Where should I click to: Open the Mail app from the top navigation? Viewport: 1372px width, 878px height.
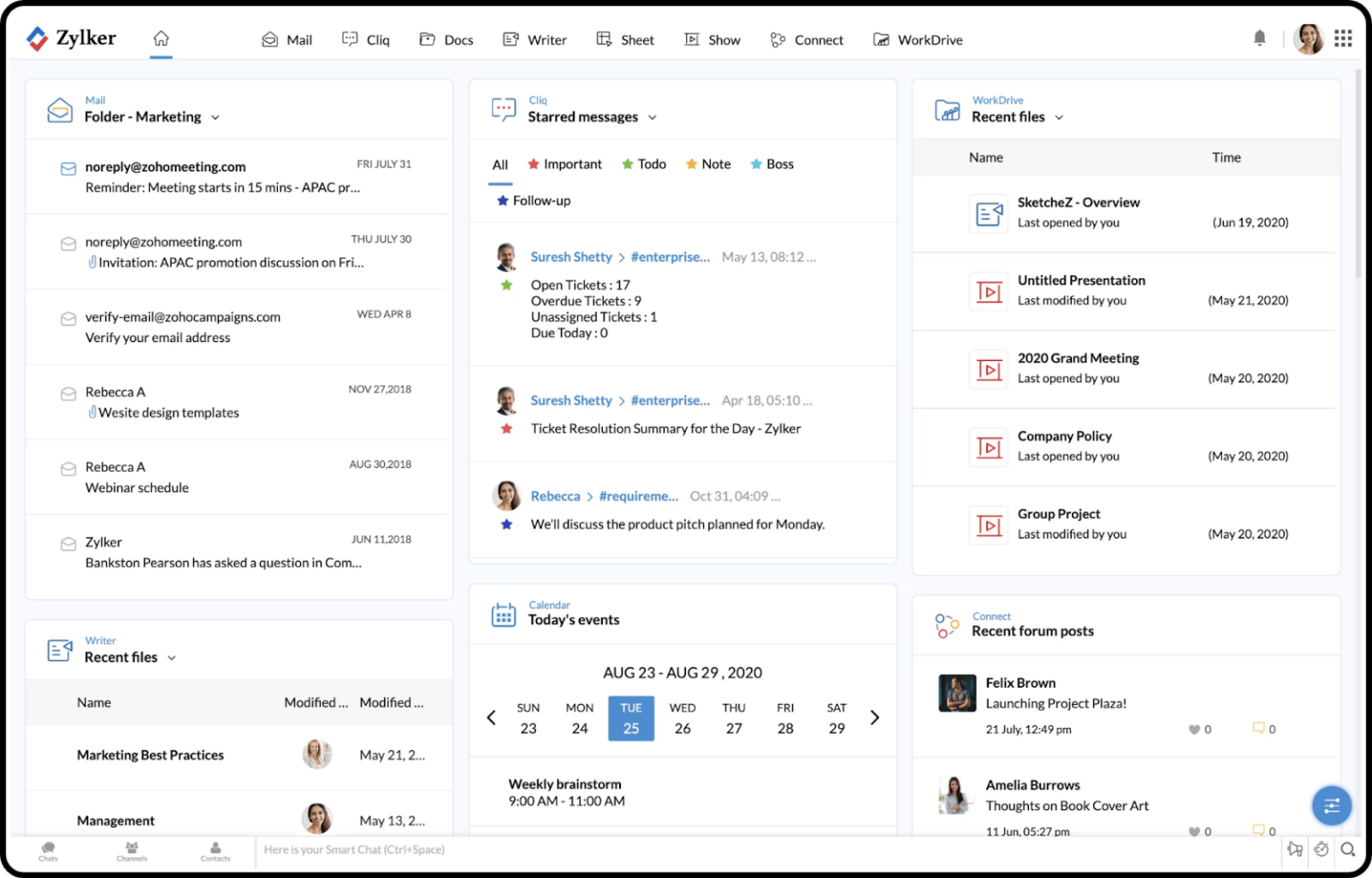(287, 39)
